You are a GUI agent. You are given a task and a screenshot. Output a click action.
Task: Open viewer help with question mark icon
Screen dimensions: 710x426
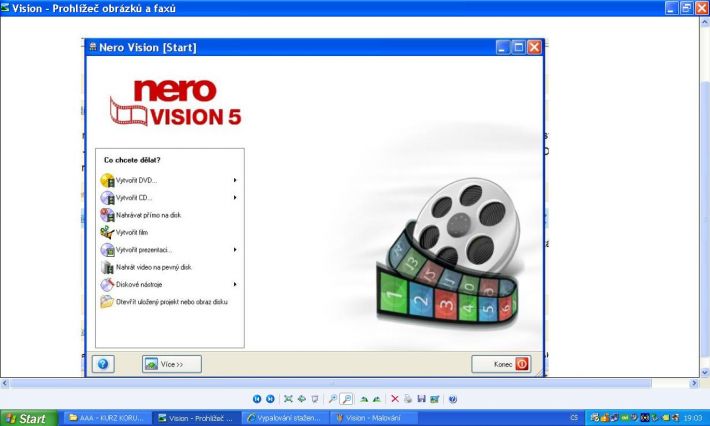[x=452, y=399]
